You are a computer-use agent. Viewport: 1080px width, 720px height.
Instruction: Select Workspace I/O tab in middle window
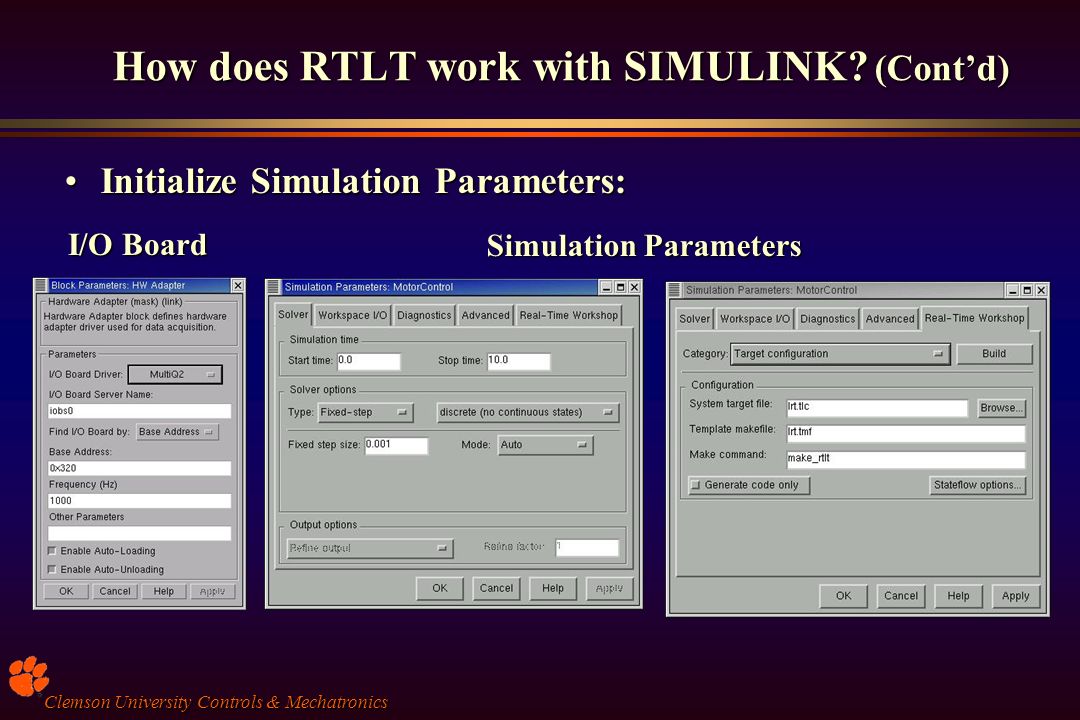tap(352, 316)
